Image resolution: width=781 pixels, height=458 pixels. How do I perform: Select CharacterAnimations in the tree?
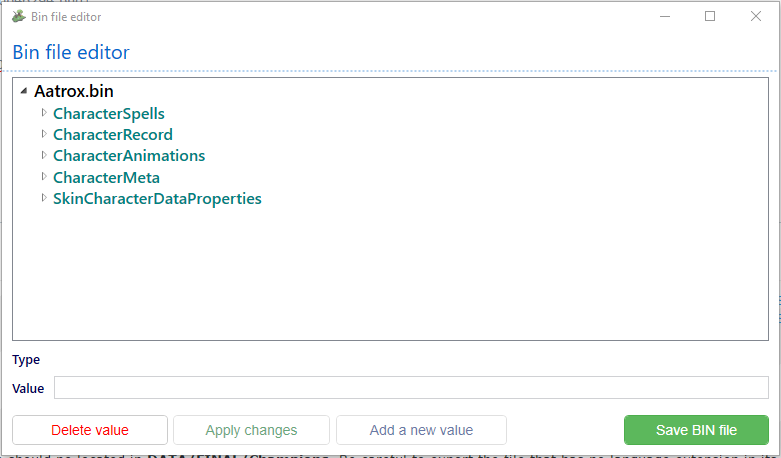coord(129,156)
